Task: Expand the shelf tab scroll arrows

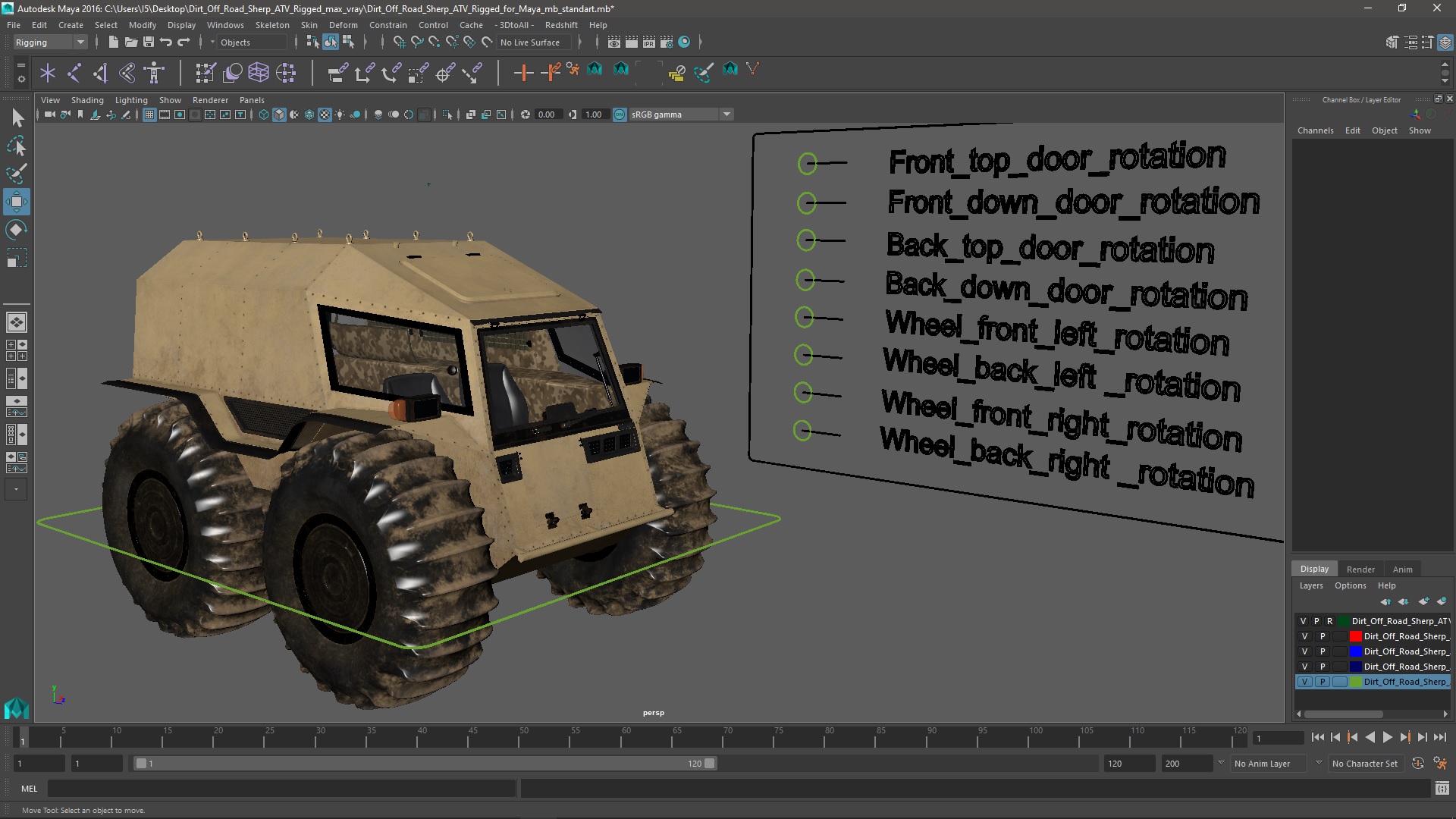Action: click(1445, 73)
